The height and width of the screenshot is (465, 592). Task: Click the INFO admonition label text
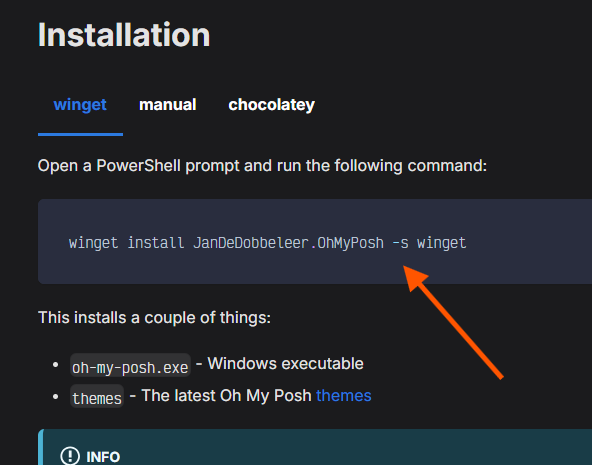coord(103,457)
